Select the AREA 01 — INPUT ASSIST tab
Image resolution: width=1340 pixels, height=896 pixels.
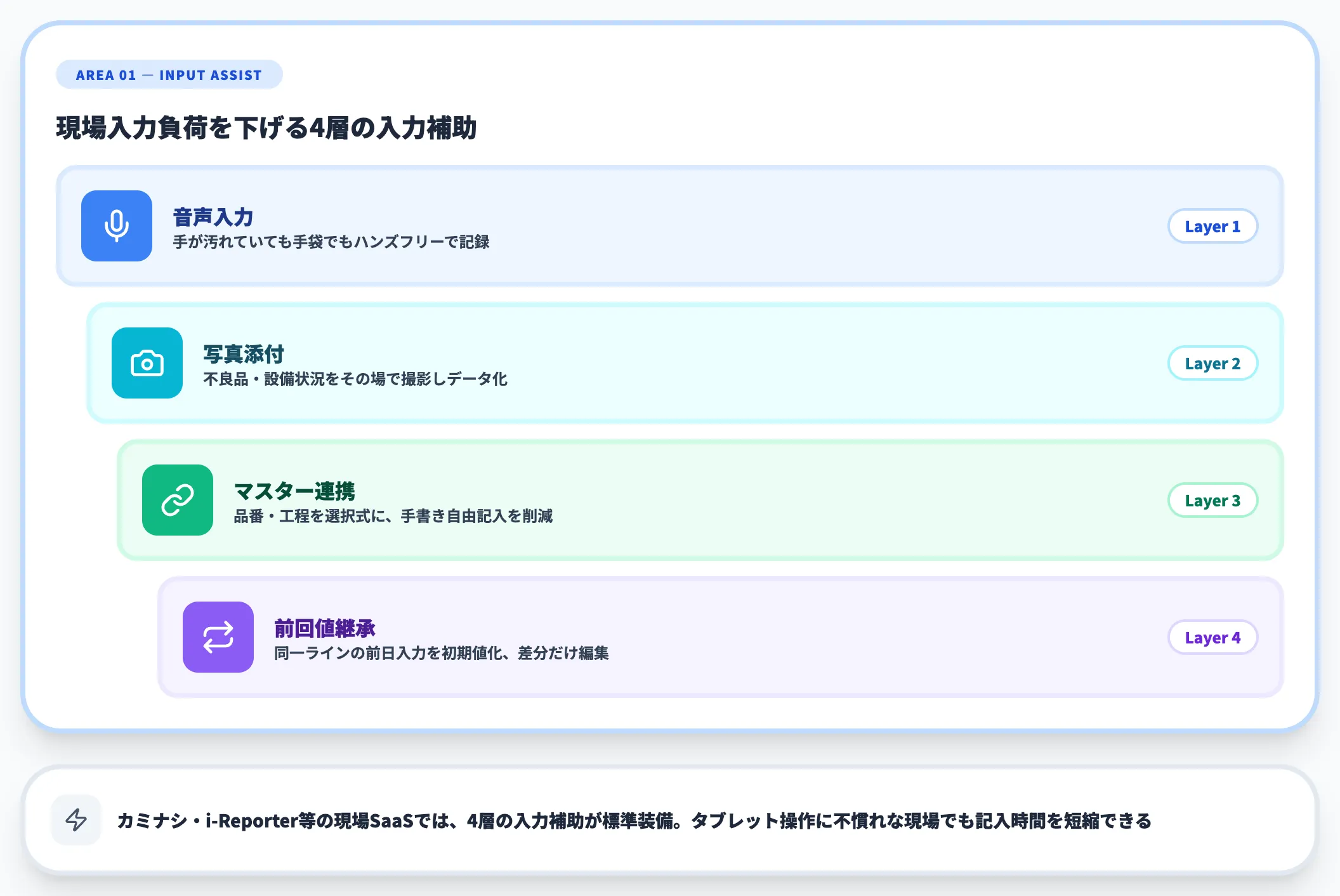[169, 74]
